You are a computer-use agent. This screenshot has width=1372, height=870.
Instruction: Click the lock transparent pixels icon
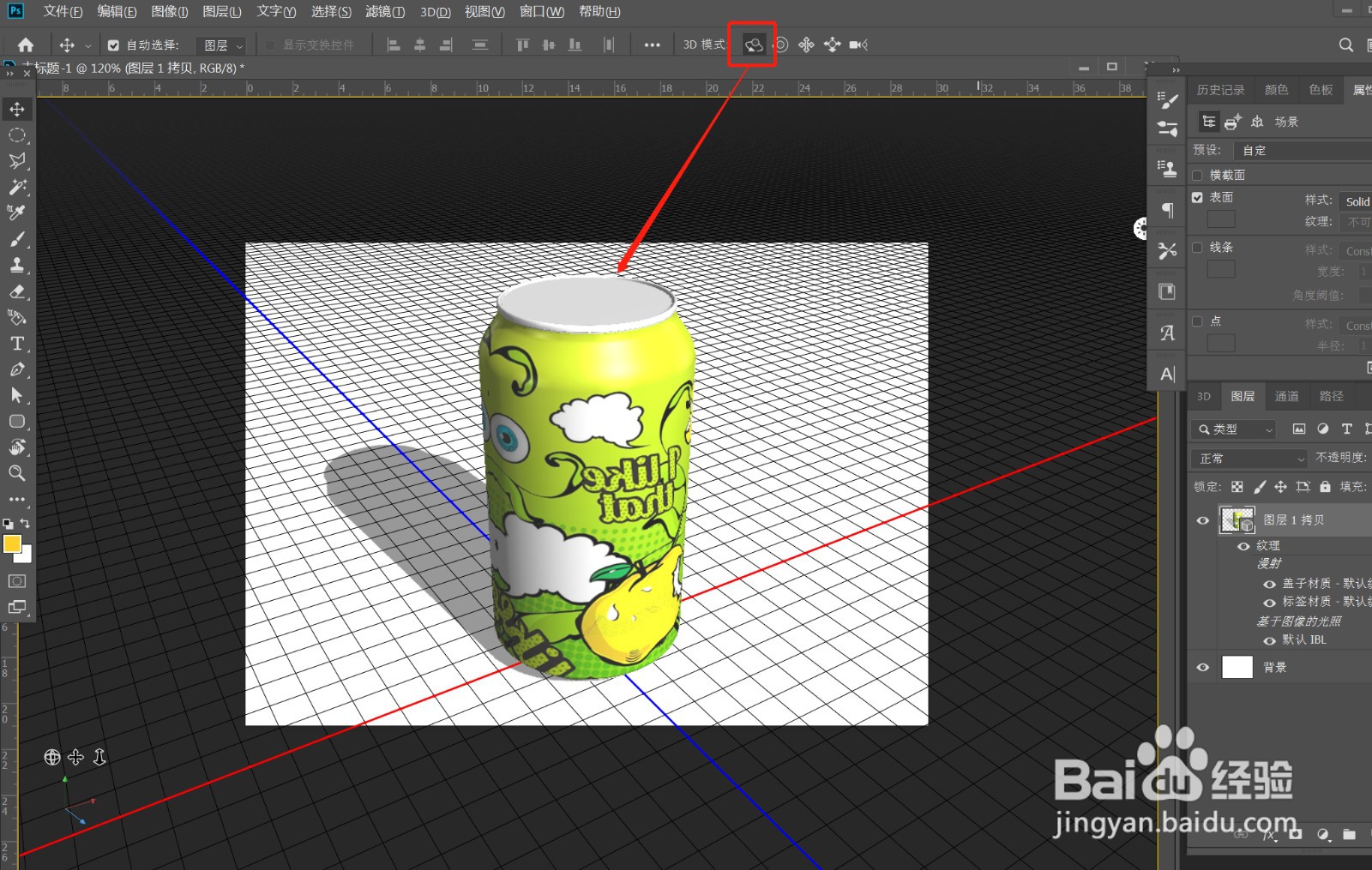click(x=1237, y=487)
